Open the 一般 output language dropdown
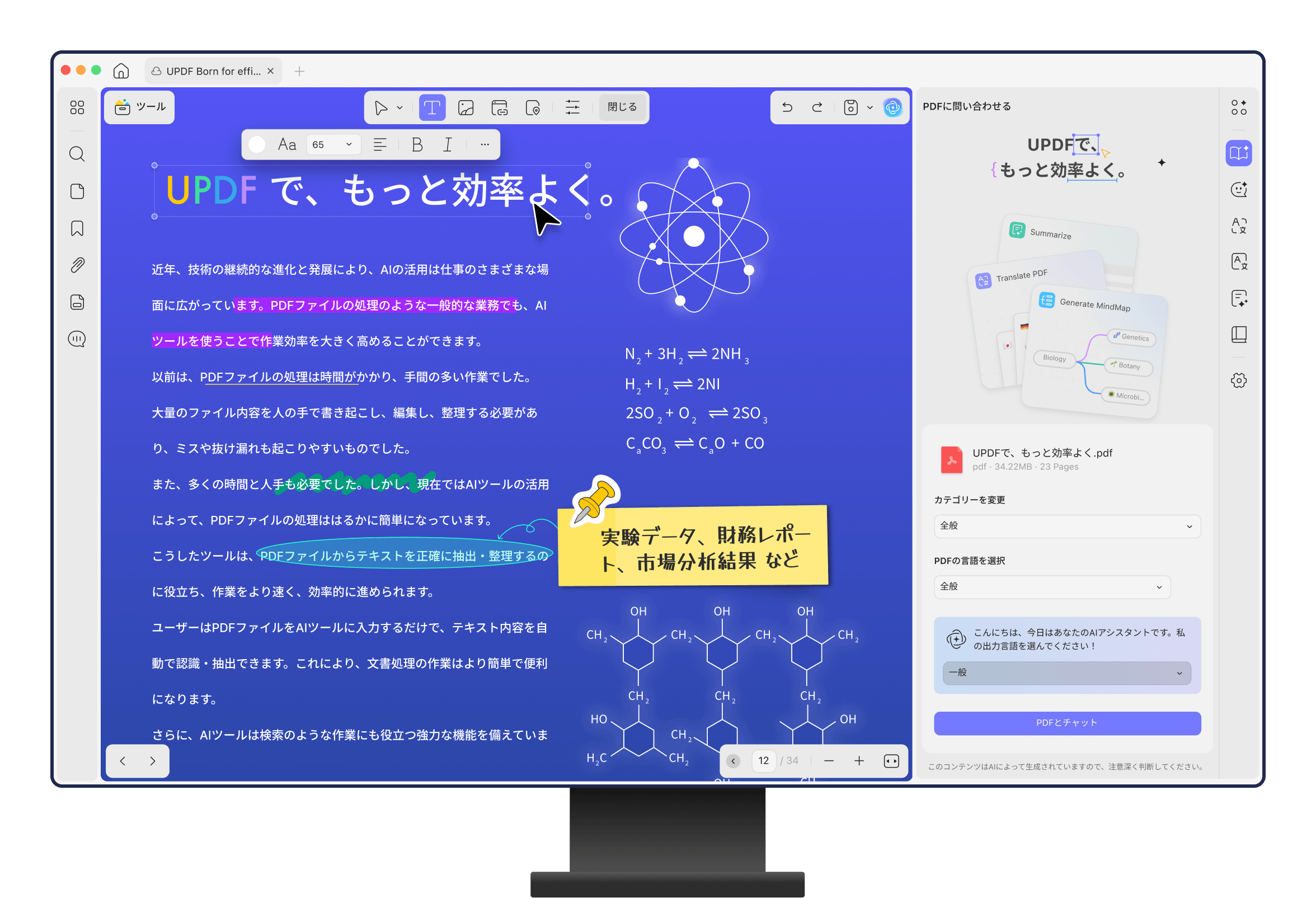Image resolution: width=1316 pixels, height=898 pixels. point(1066,673)
